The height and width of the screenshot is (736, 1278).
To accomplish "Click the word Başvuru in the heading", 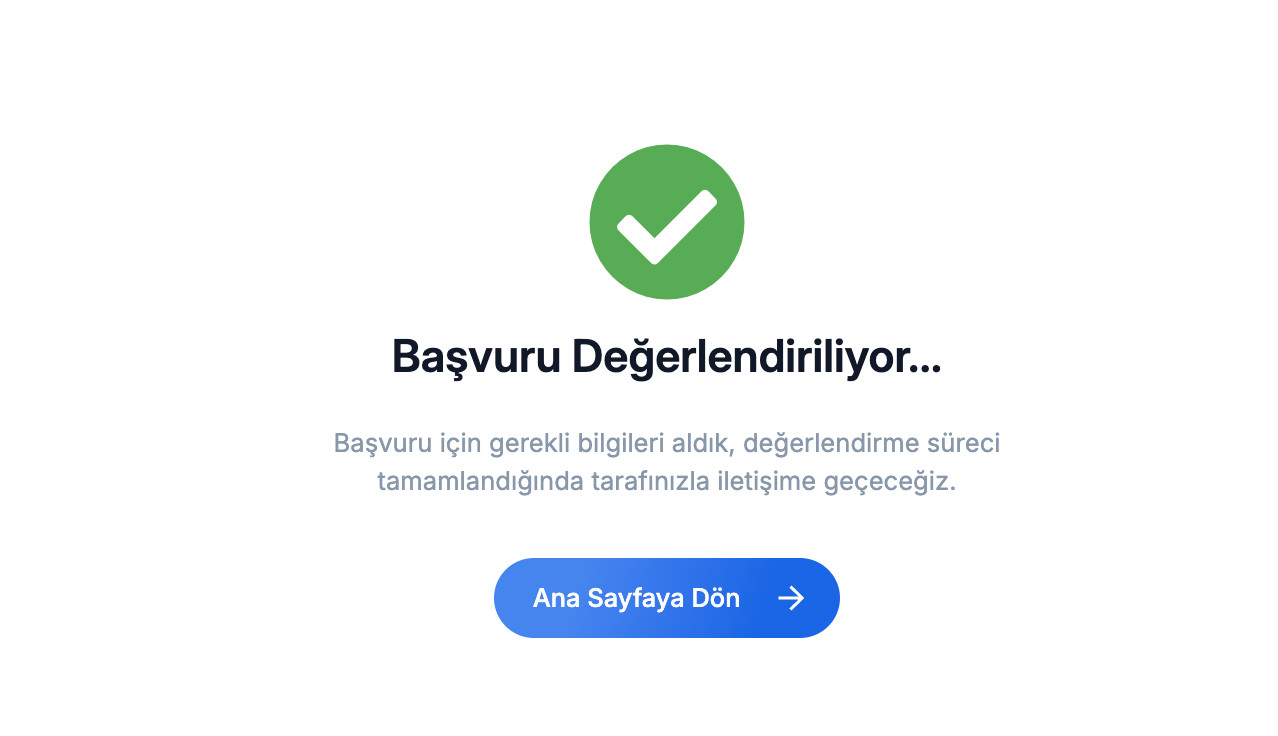I will click(x=476, y=358).
